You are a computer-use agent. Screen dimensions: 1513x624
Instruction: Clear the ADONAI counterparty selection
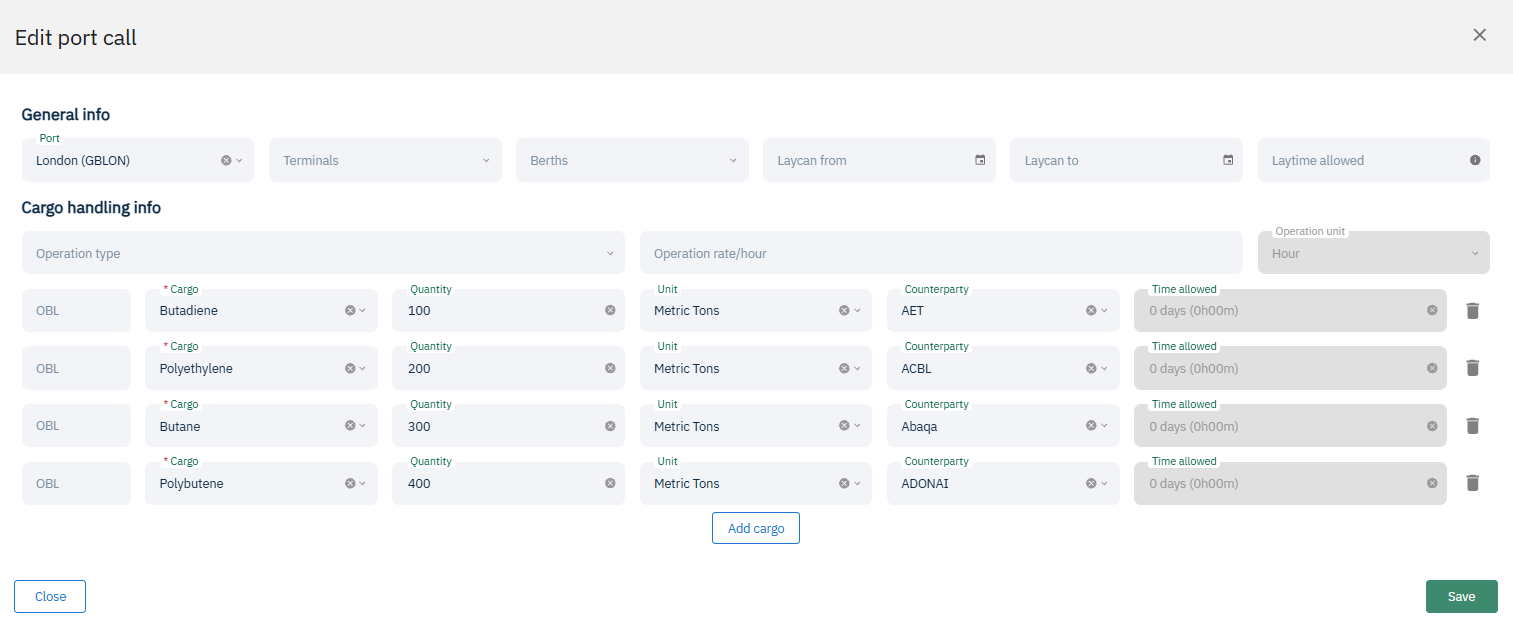click(1091, 483)
